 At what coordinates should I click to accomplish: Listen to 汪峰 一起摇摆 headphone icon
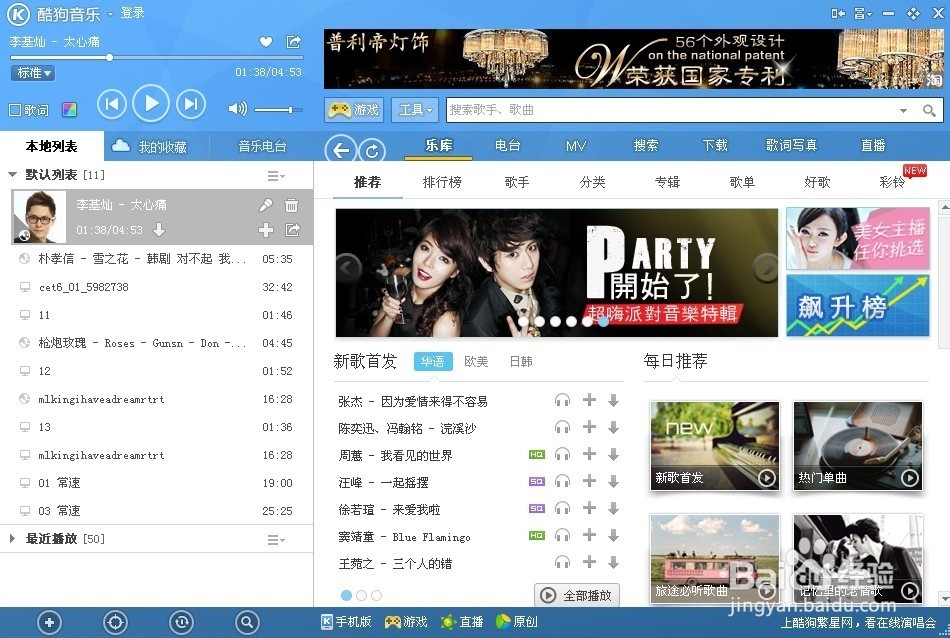click(562, 481)
